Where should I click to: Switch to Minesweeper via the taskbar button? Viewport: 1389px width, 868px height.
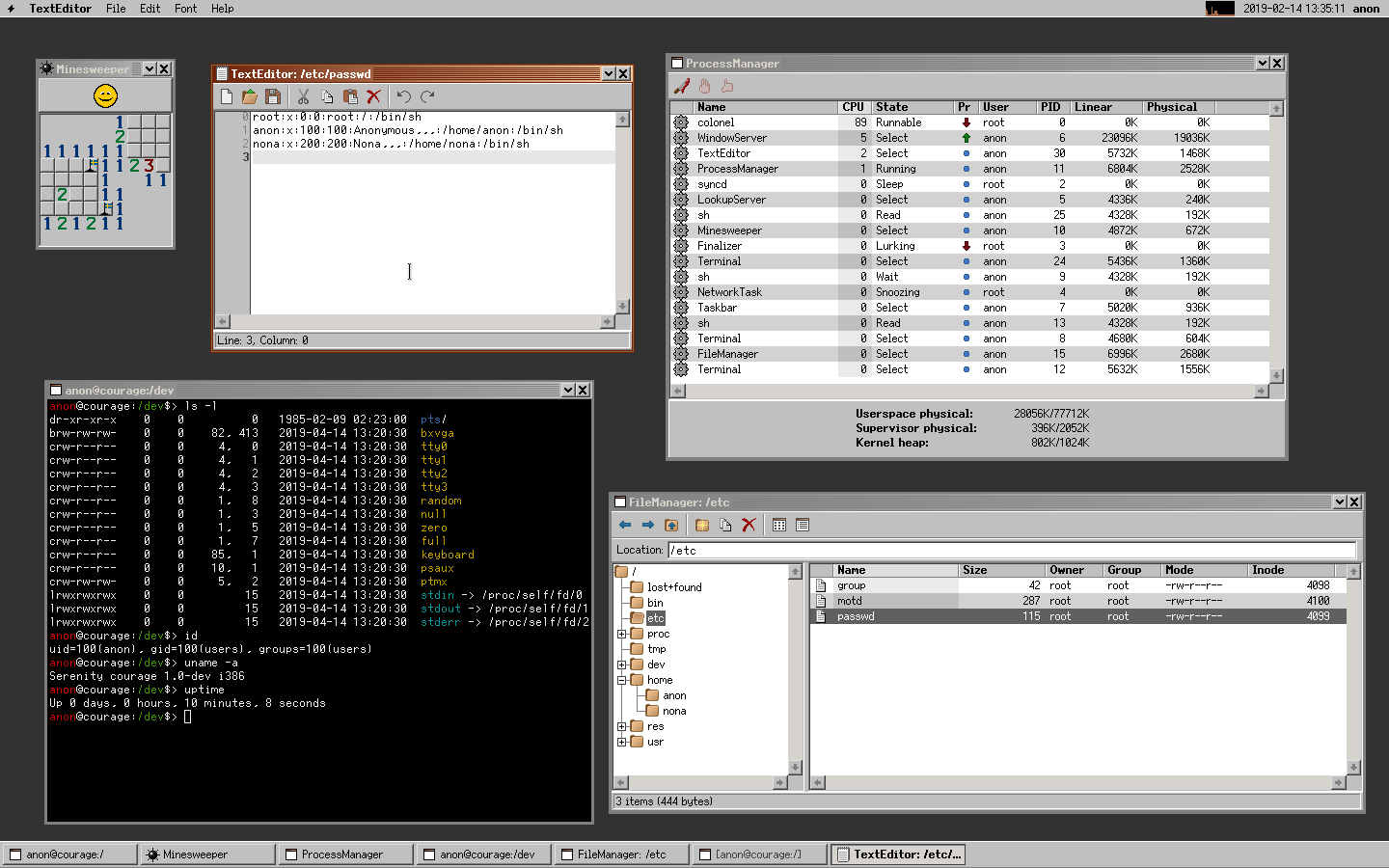click(206, 854)
